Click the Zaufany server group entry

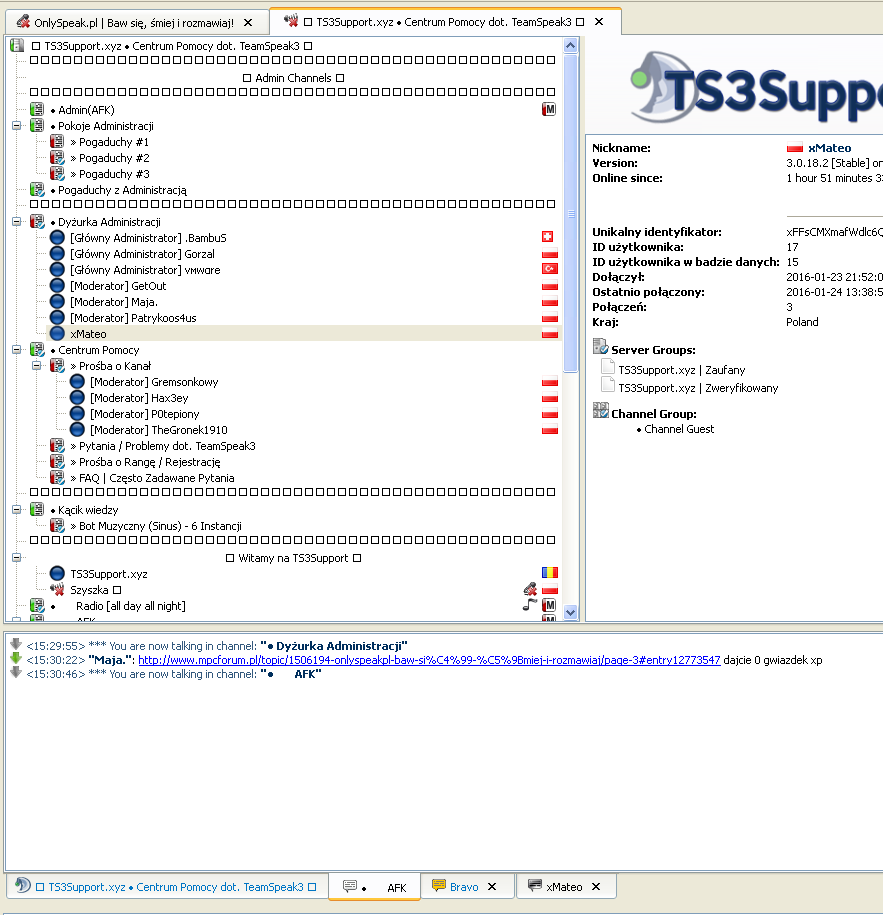[x=681, y=370]
